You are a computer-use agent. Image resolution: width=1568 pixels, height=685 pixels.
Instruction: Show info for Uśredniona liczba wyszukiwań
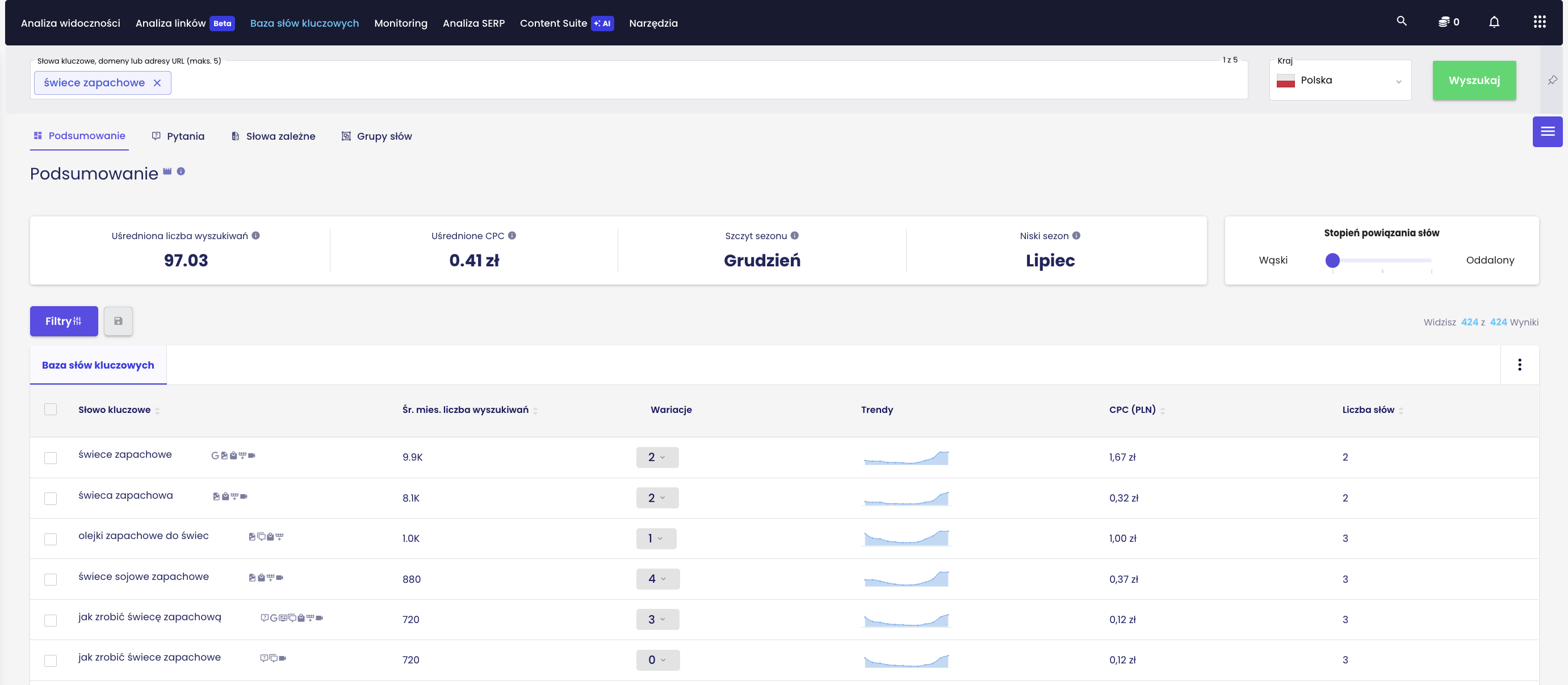(255, 236)
